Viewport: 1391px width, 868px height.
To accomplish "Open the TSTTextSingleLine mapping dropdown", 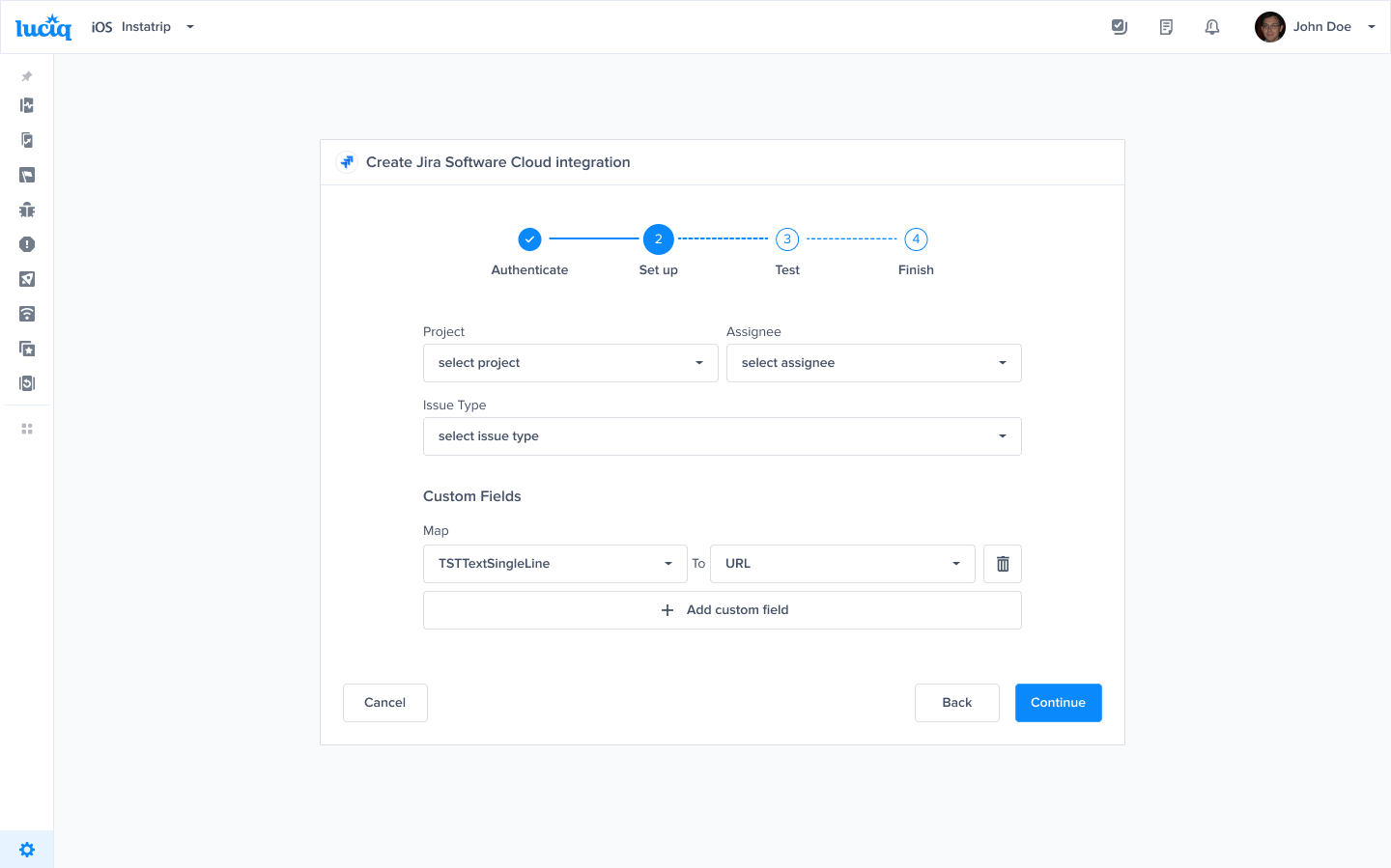I will 554,563.
